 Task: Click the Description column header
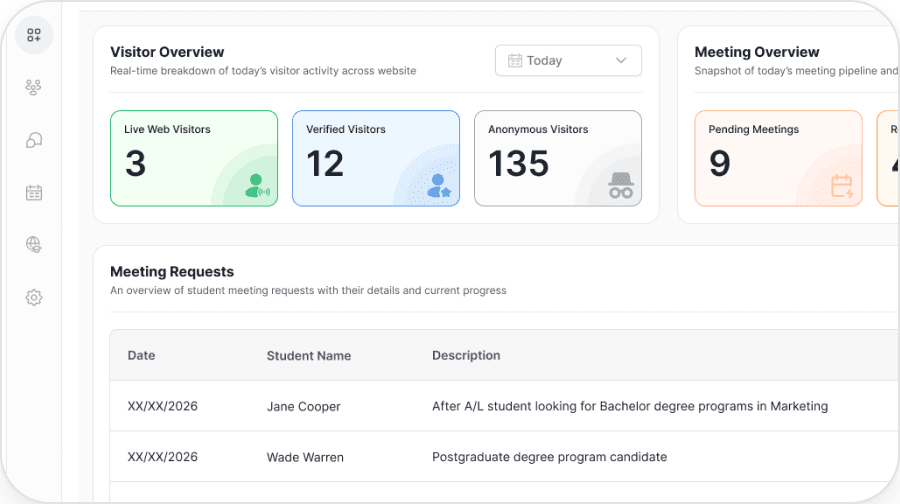466,355
